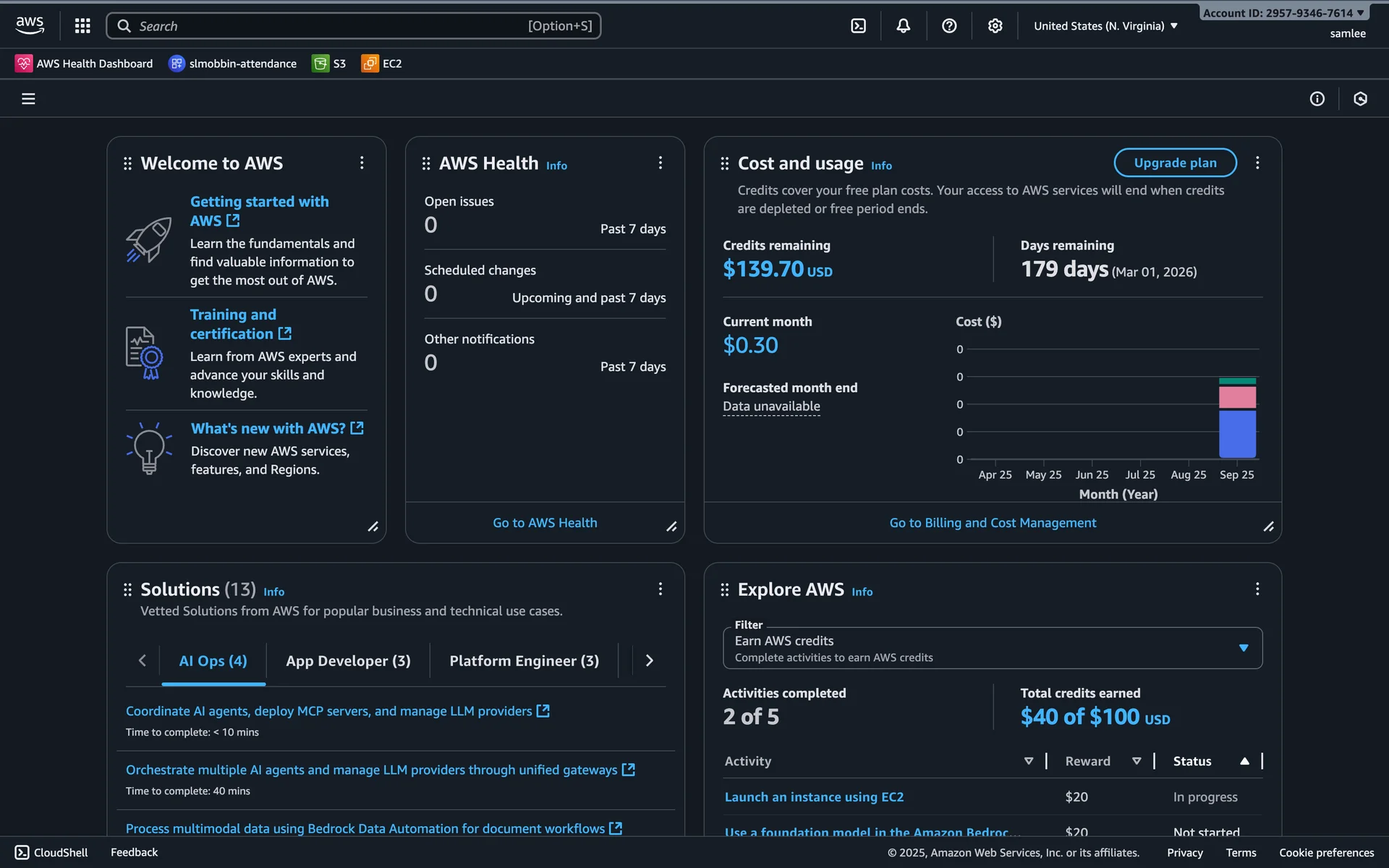Screen dimensions: 1389x868
Task: Open the Earn AWS credits filter dropdown
Action: point(993,648)
